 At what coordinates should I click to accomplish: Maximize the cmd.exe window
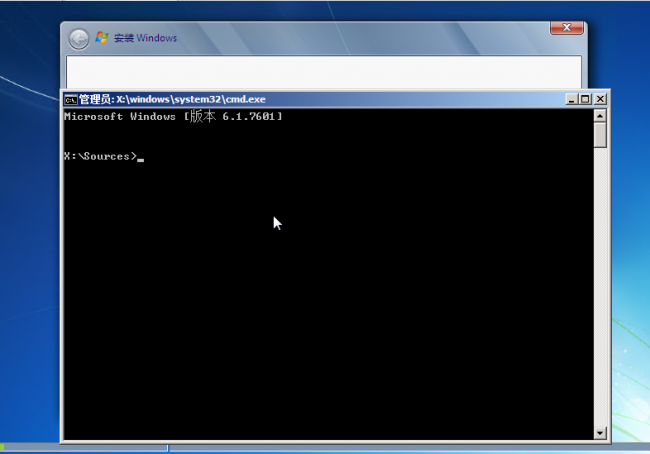[x=585, y=99]
